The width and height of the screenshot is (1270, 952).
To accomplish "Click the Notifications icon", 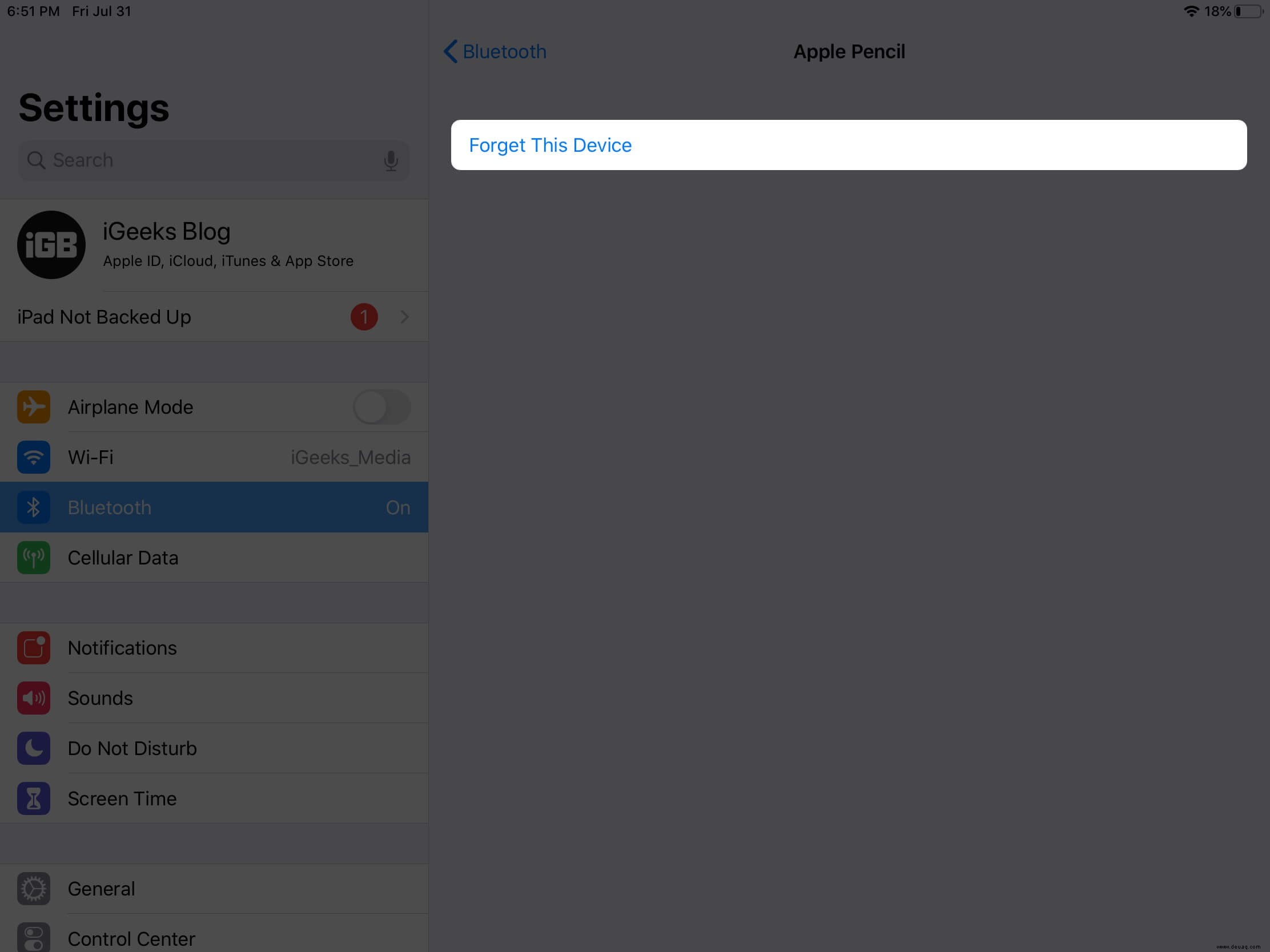I will pyautogui.click(x=34, y=648).
